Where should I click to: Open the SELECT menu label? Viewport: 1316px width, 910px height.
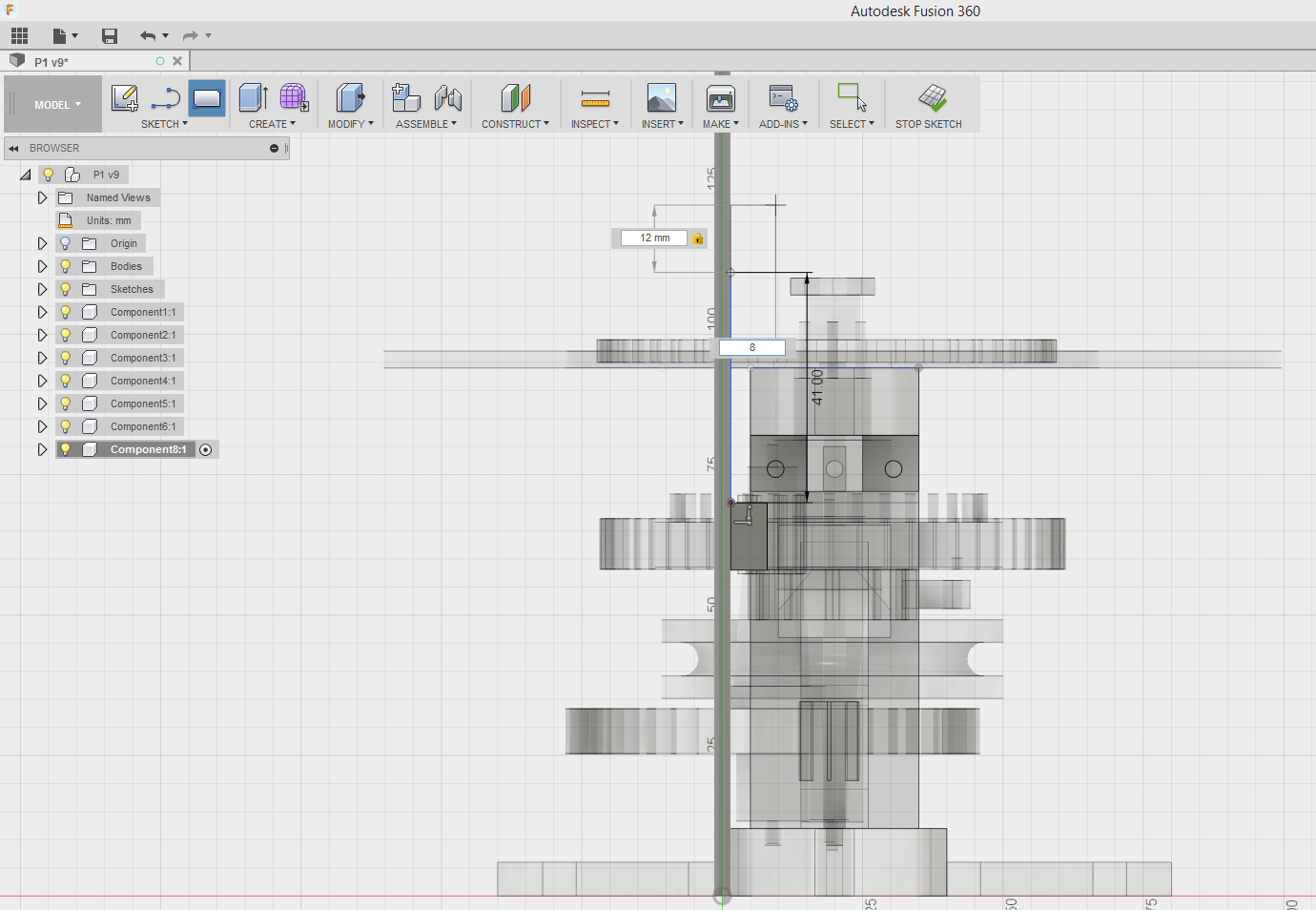852,124
